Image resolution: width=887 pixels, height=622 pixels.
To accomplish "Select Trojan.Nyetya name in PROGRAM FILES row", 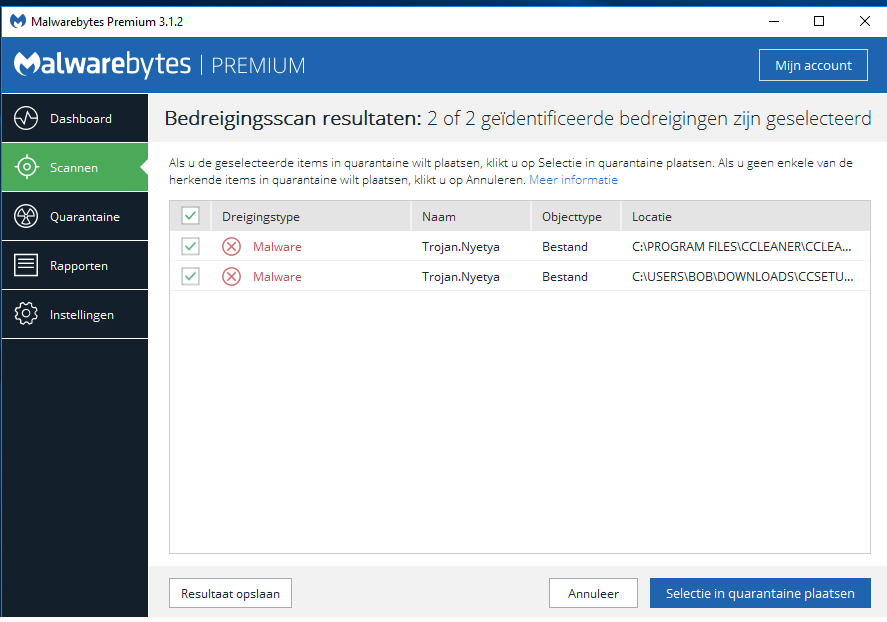I will pyautogui.click(x=460, y=247).
